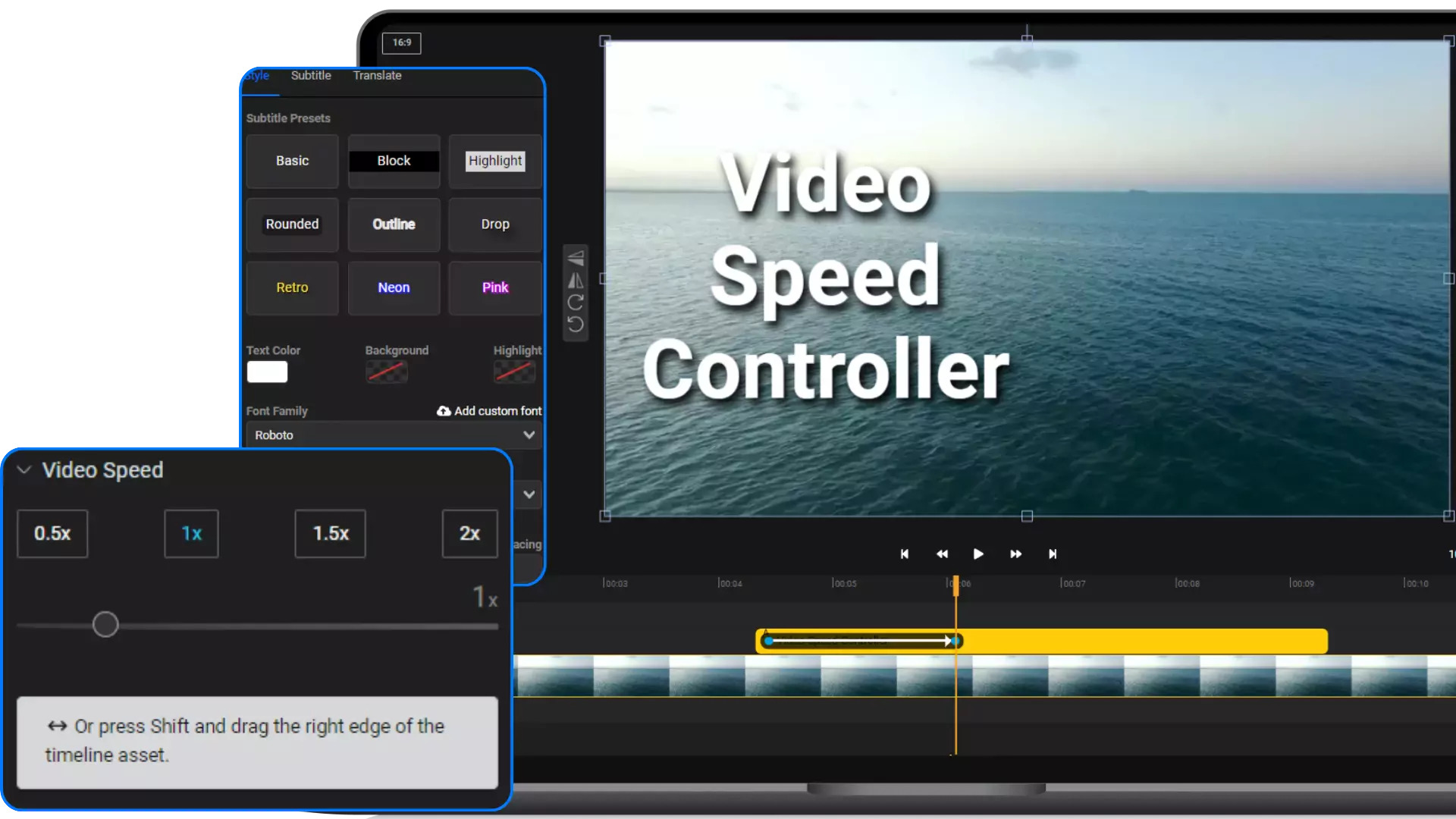Select the 0.5x speed preset button

click(51, 533)
